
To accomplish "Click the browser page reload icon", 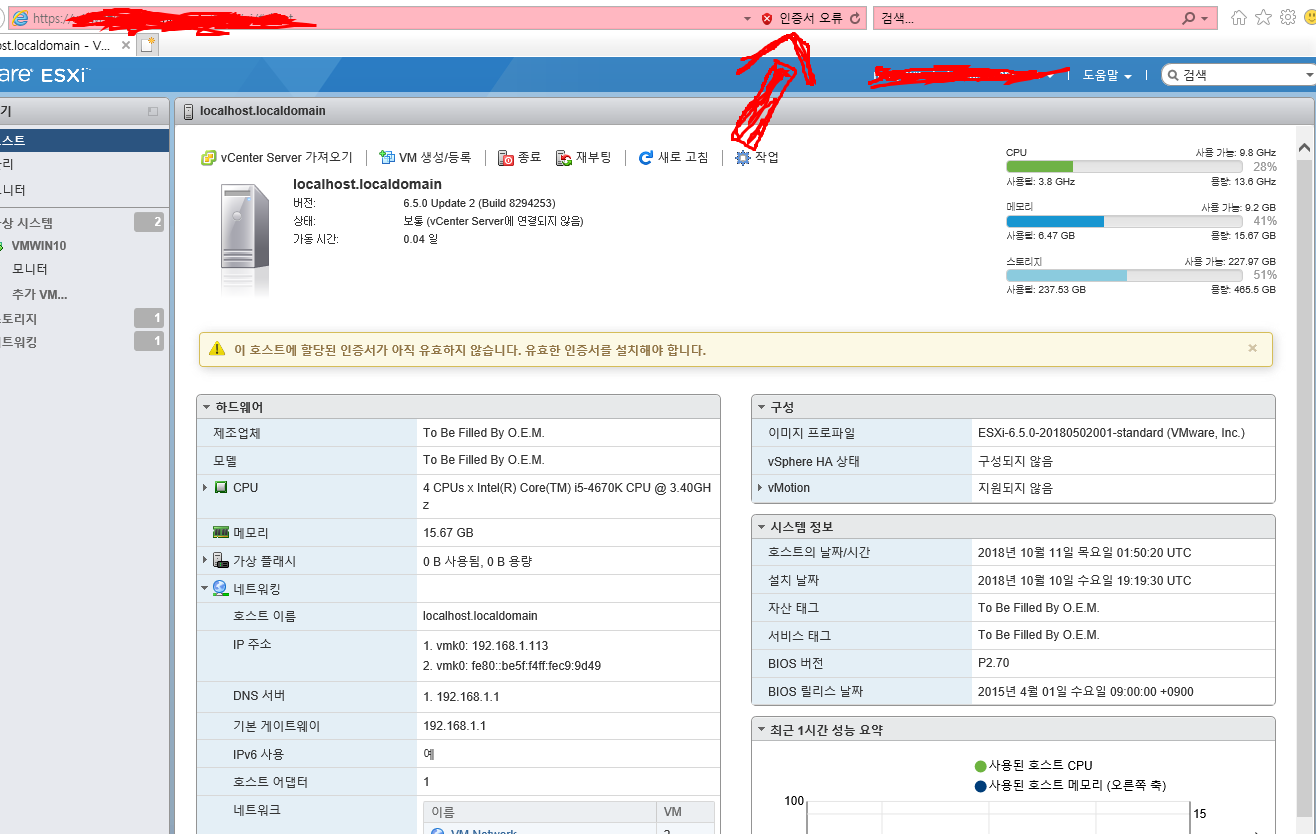I will (855, 19).
